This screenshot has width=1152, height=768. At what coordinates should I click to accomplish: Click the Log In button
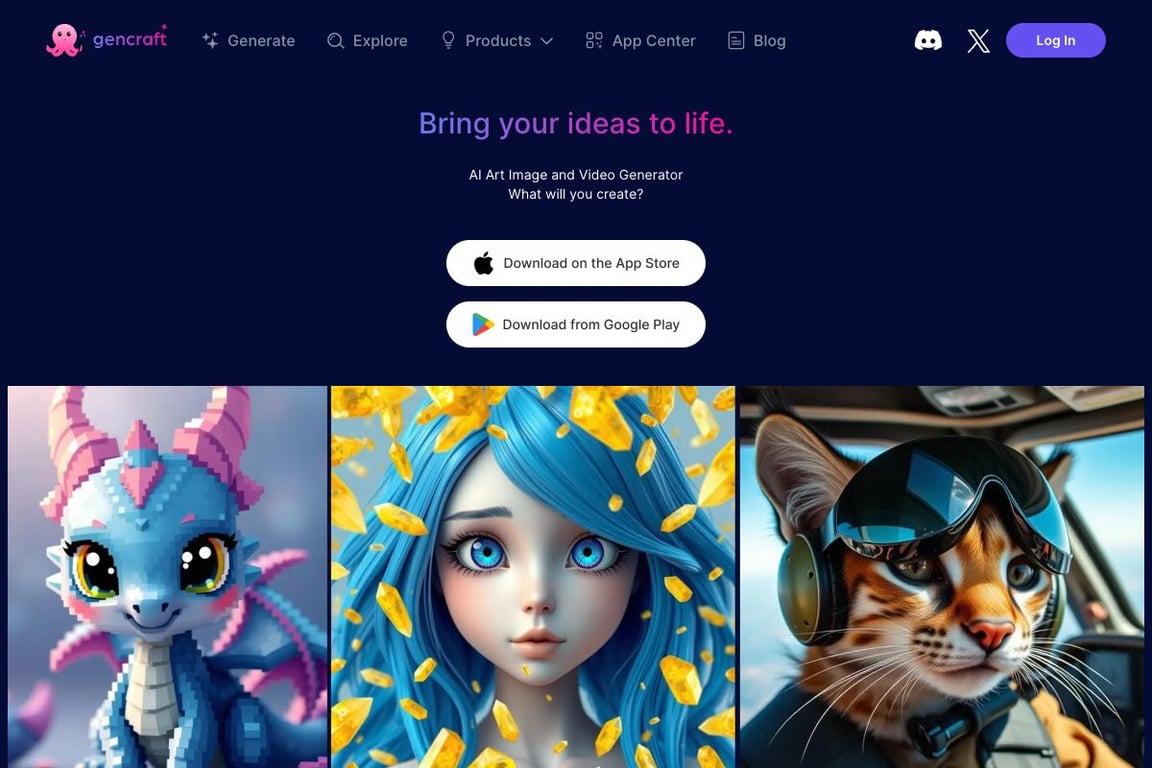[1055, 40]
